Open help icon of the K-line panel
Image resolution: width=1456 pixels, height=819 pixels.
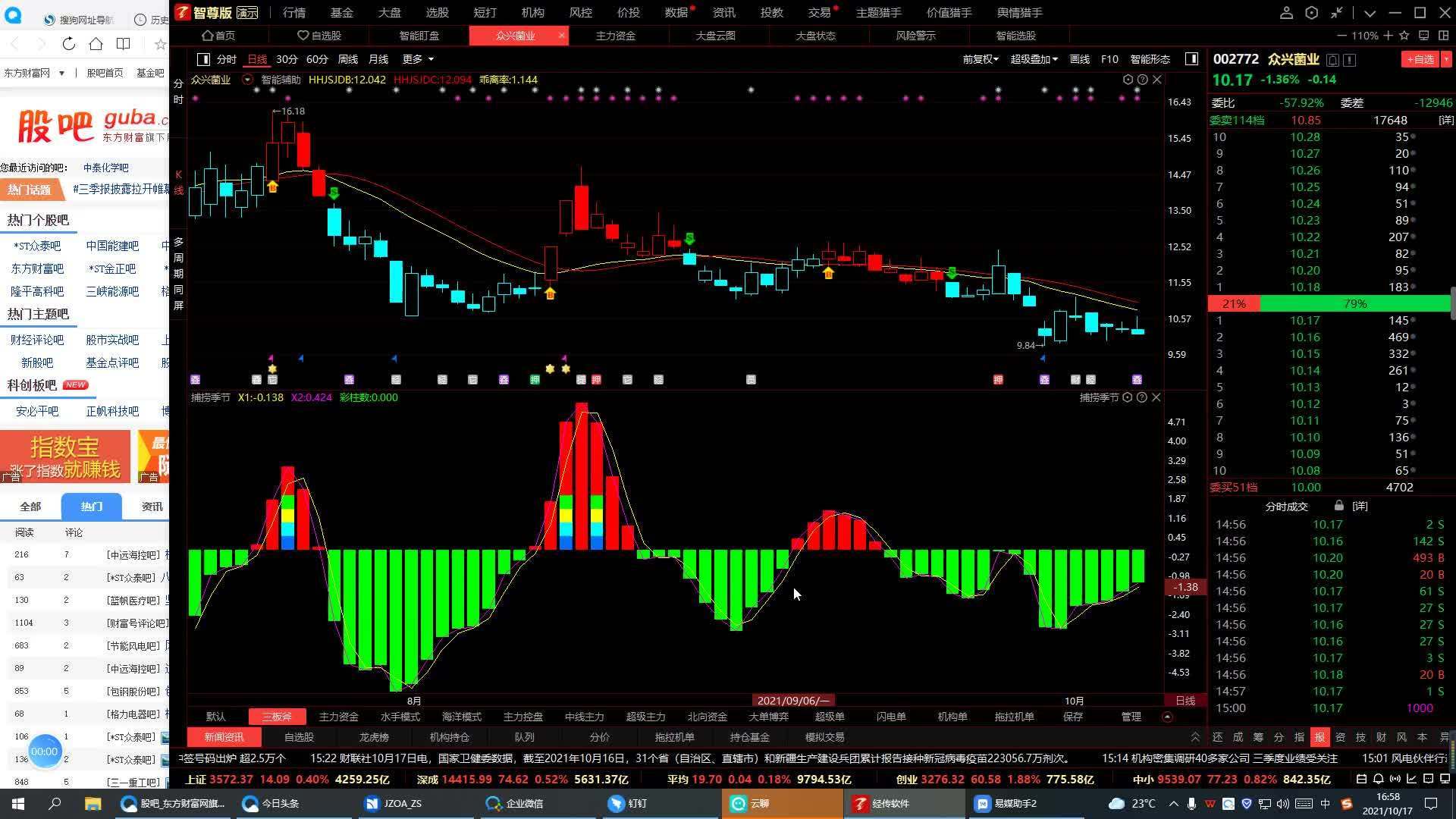(1142, 80)
